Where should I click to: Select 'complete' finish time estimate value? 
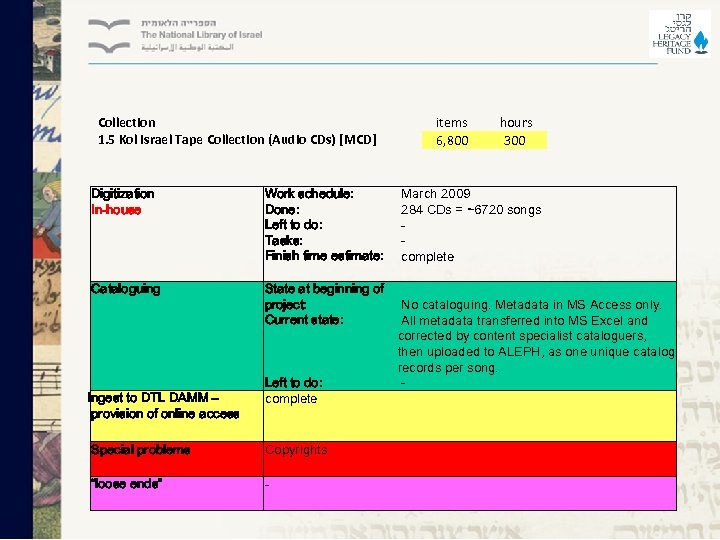tap(428, 257)
